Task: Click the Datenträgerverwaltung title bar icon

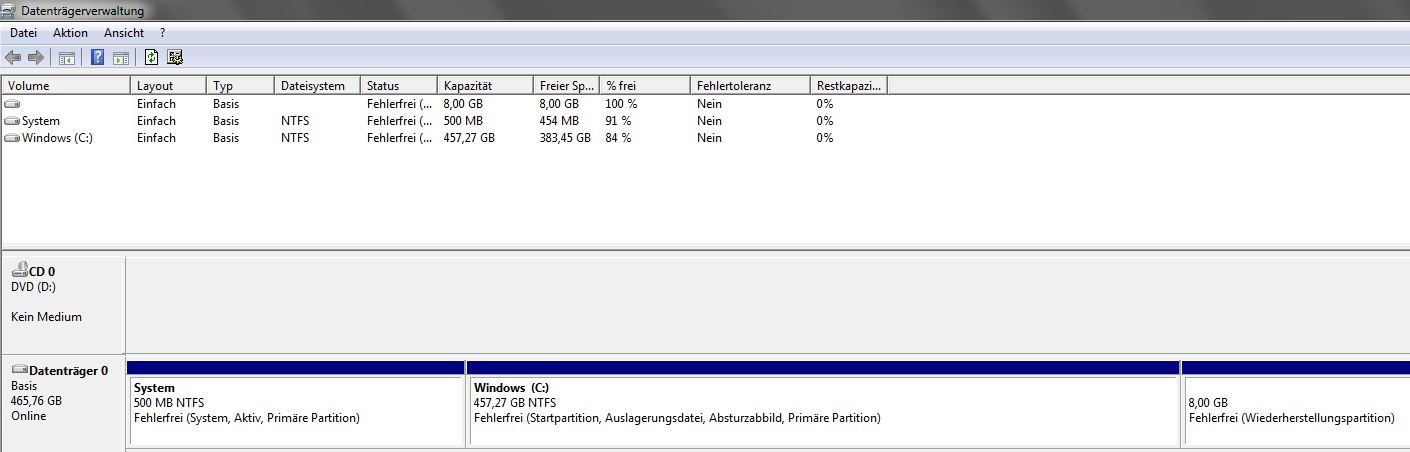Action: (x=10, y=11)
